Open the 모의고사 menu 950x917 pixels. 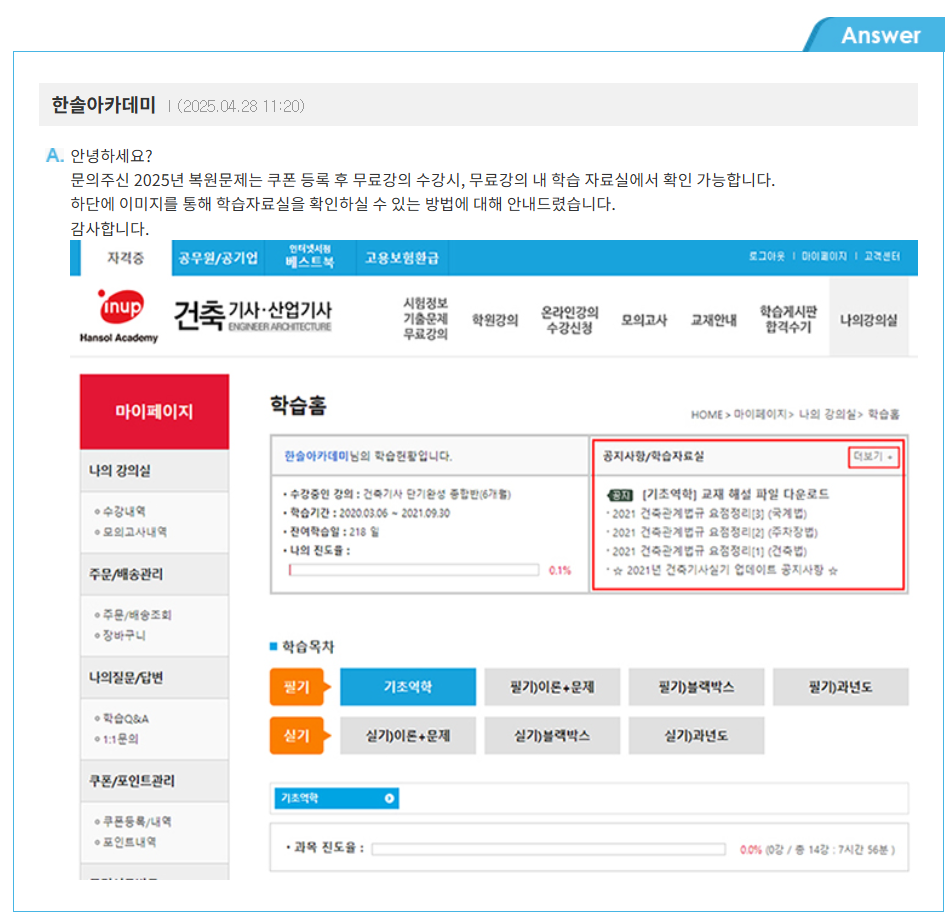[643, 320]
